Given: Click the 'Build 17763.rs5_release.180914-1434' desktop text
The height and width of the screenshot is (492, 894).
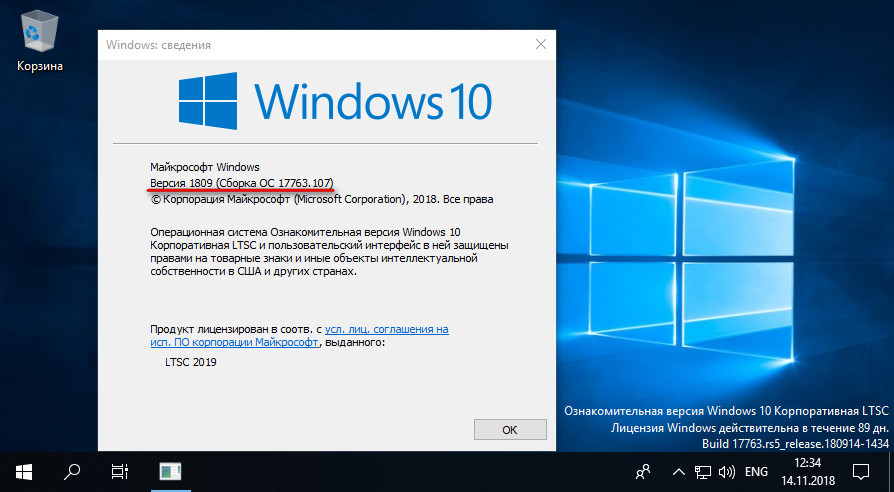Looking at the screenshot, I should tap(795, 444).
